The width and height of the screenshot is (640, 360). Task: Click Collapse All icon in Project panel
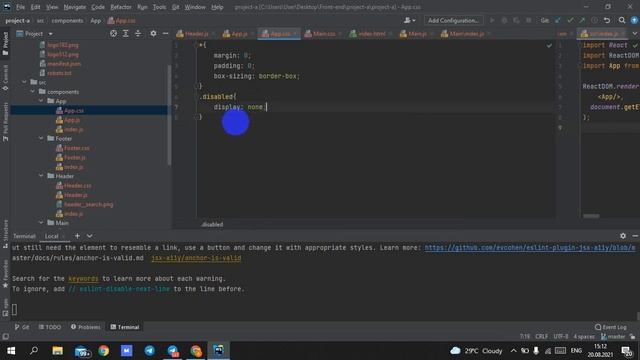click(x=138, y=34)
